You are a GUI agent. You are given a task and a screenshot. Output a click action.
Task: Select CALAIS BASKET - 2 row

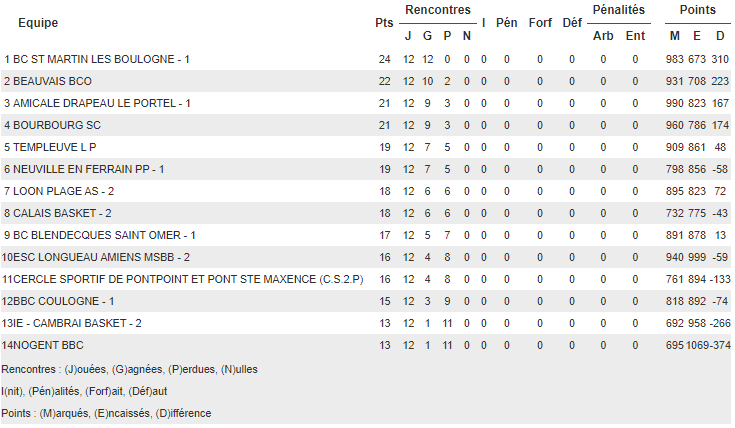[62, 213]
